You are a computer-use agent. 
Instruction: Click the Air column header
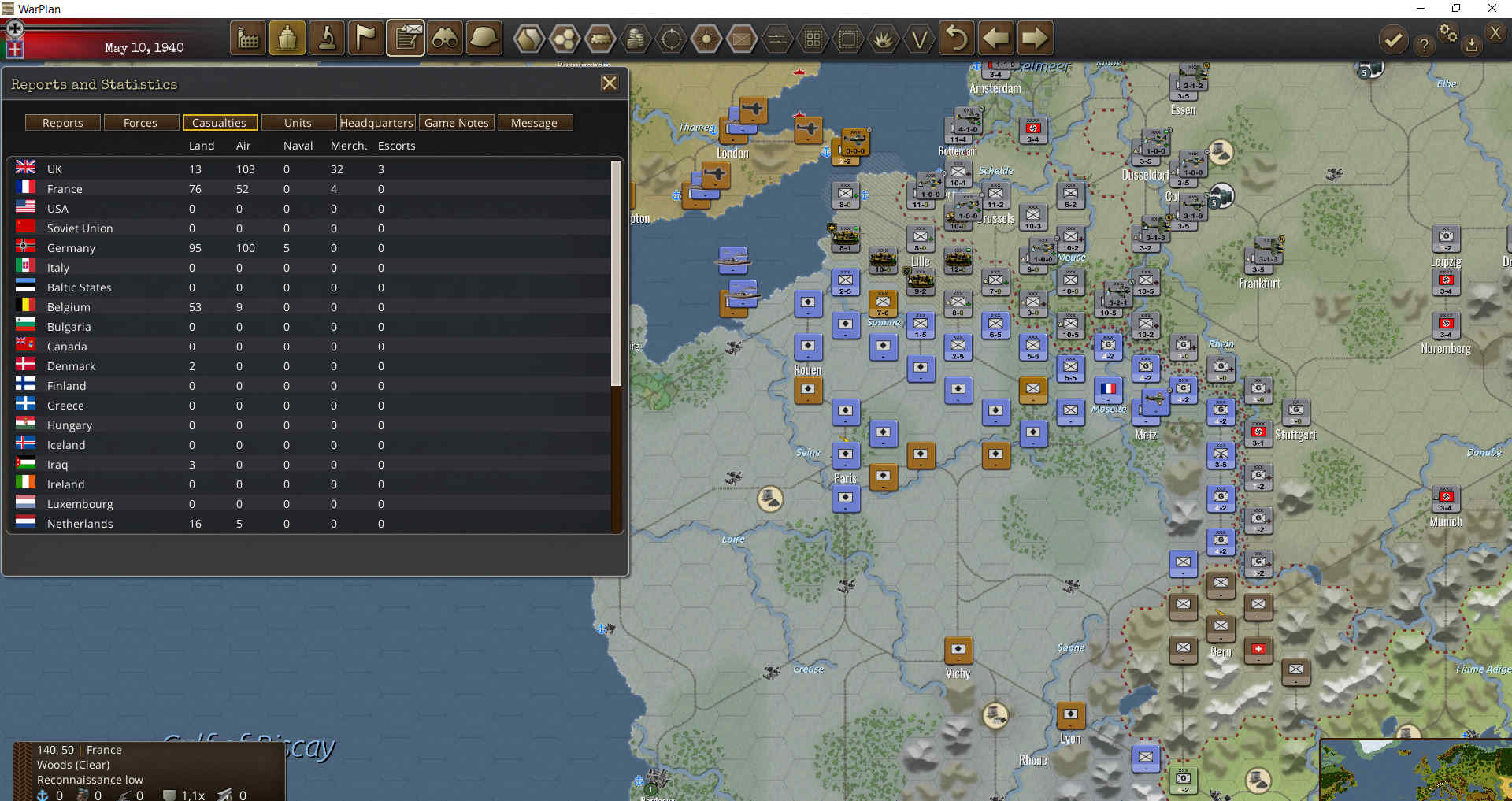243,146
